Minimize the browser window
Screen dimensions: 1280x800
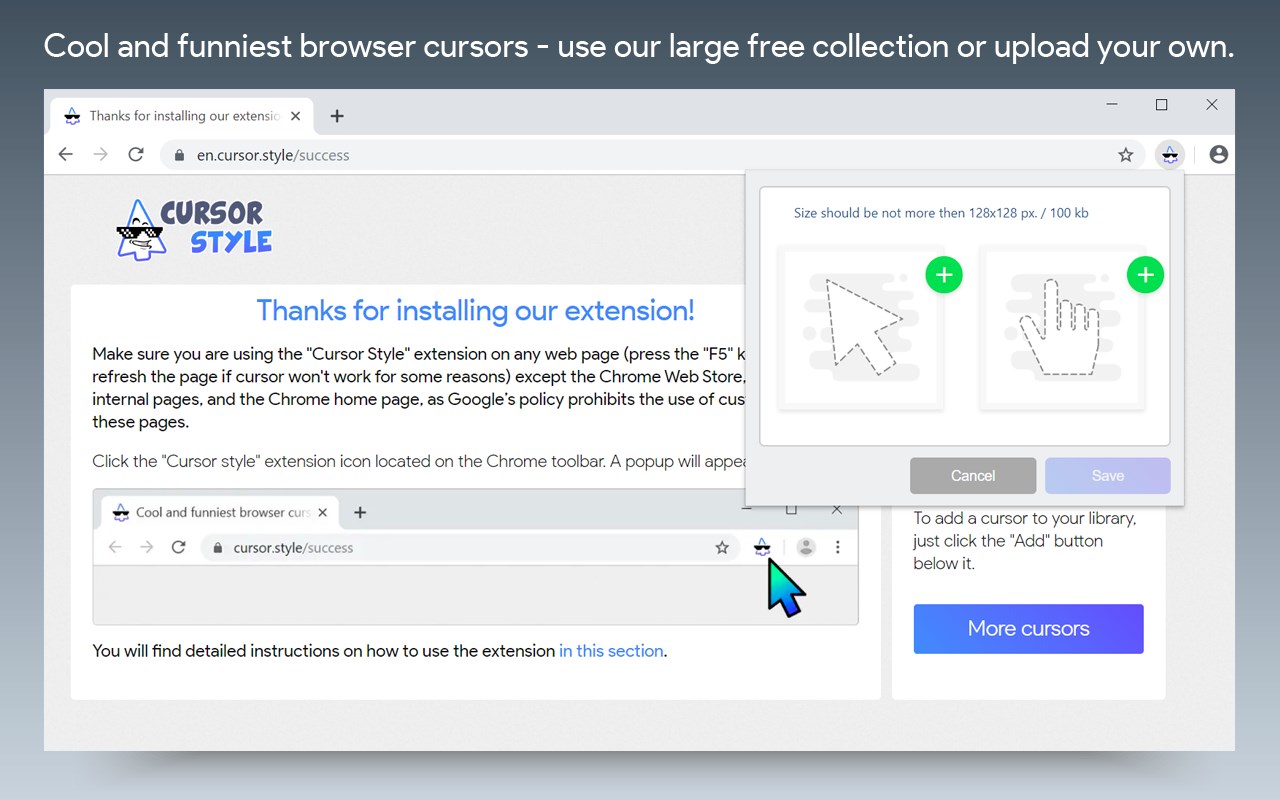click(x=1112, y=104)
